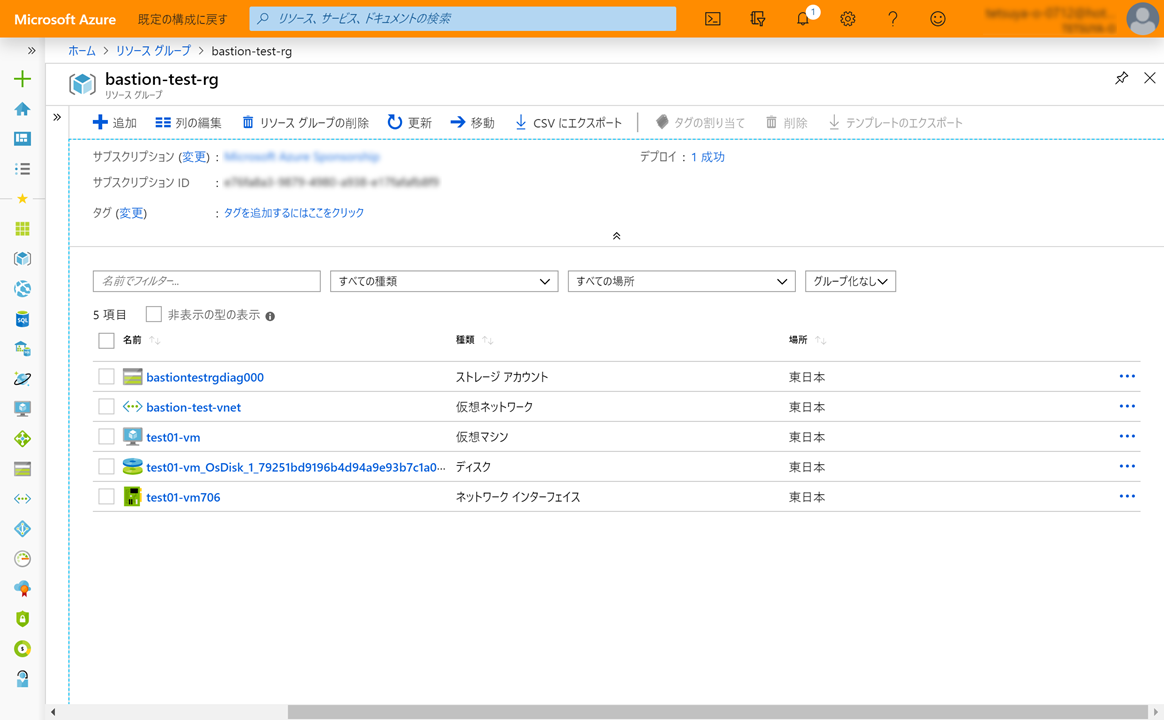Click the green create resource plus icon

(22, 79)
